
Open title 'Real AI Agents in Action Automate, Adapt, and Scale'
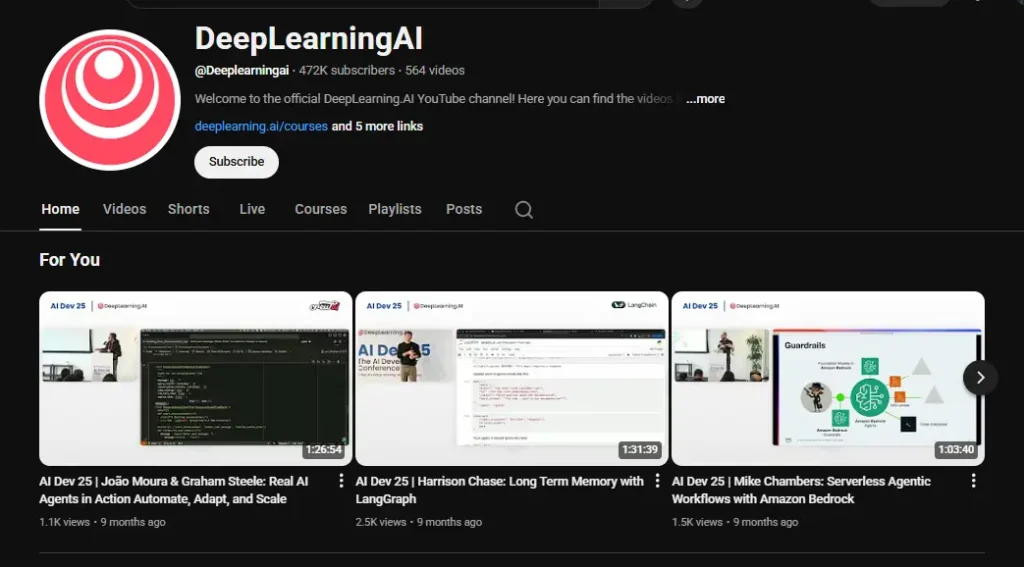pos(174,490)
